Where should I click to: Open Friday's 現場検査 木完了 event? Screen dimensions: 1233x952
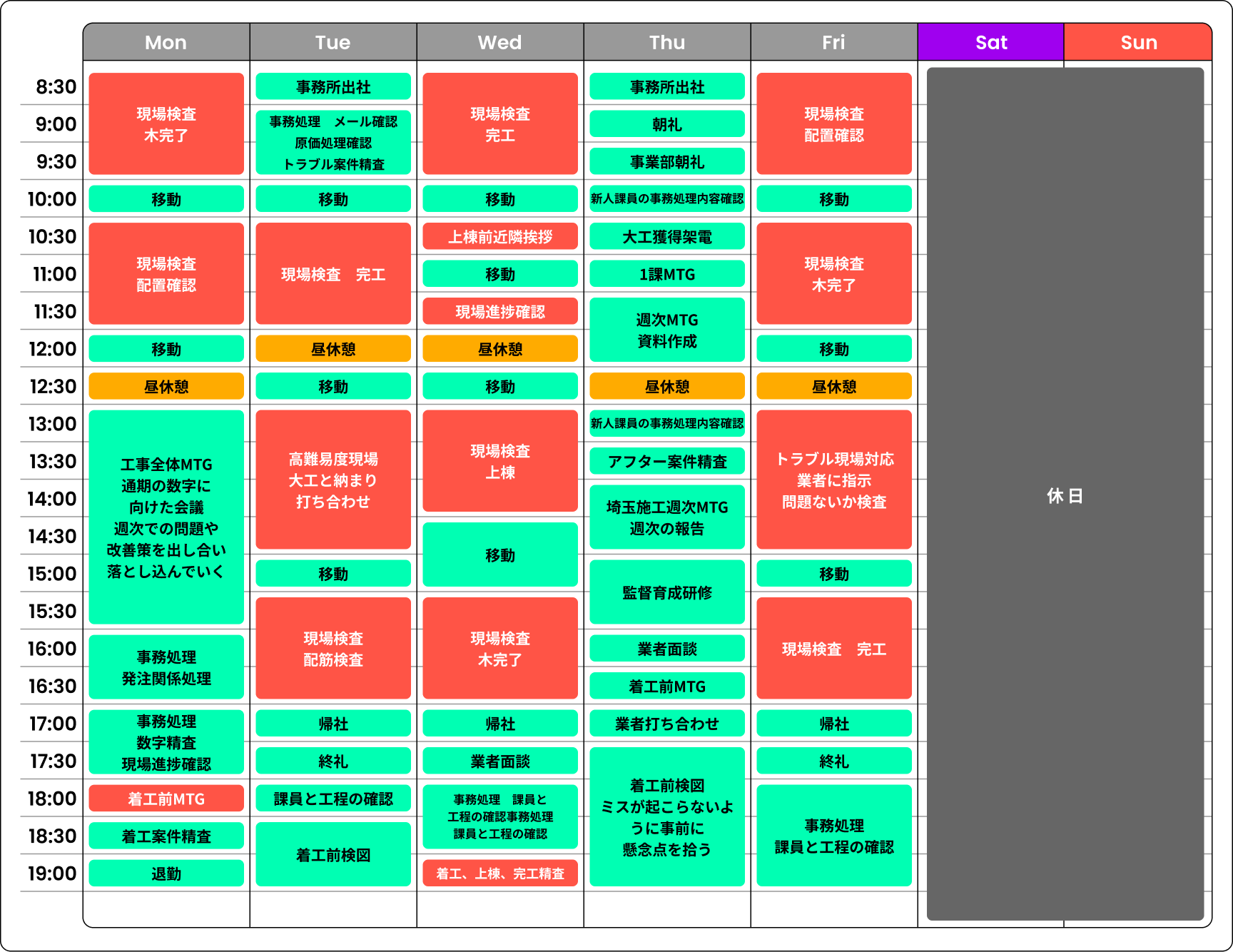click(x=834, y=273)
